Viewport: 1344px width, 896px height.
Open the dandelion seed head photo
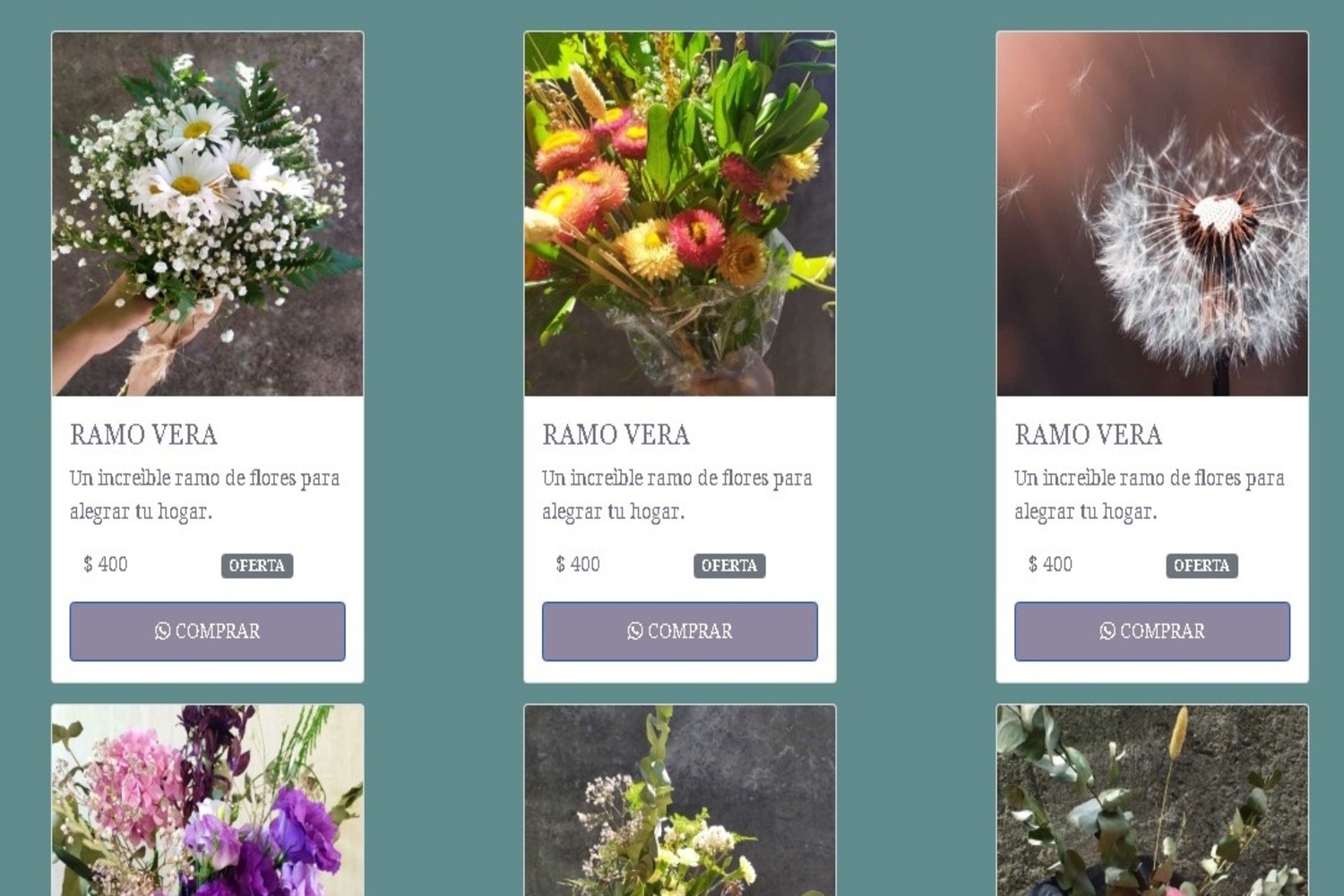pos(1152,214)
